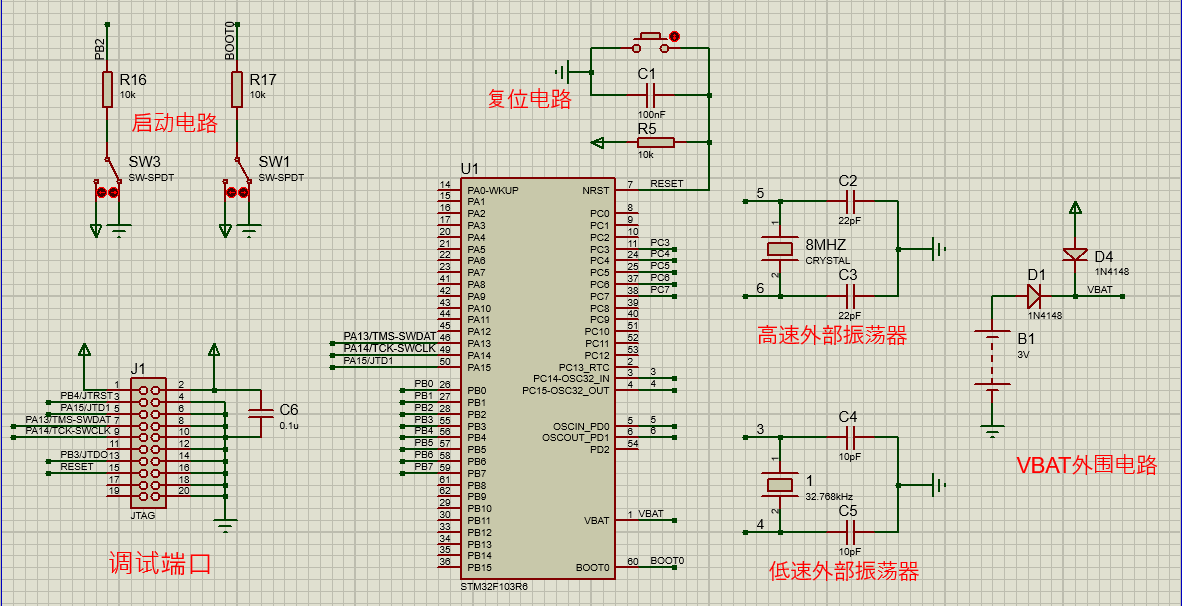Click the VBAT net label right of D1
The image size is (1182, 606).
click(1098, 289)
